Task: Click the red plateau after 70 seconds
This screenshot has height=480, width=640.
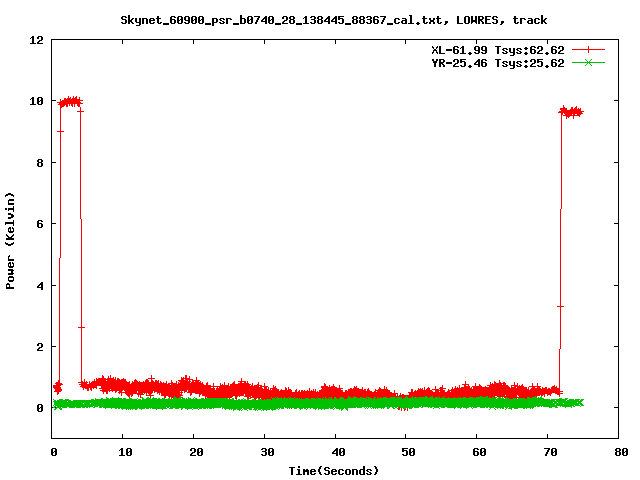Action: point(571,112)
